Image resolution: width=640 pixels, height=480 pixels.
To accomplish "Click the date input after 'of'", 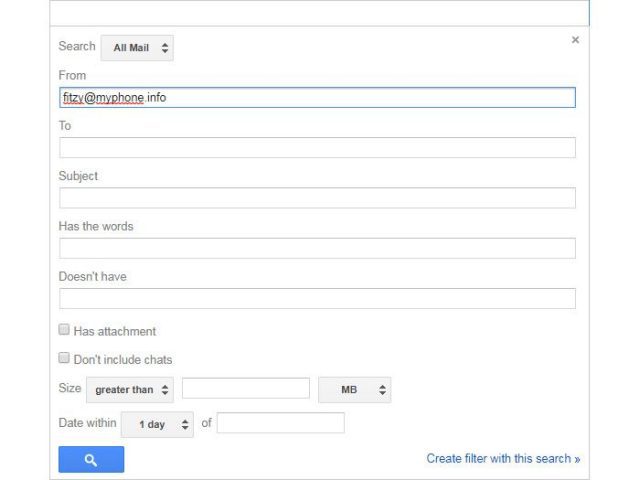I will click(x=281, y=423).
